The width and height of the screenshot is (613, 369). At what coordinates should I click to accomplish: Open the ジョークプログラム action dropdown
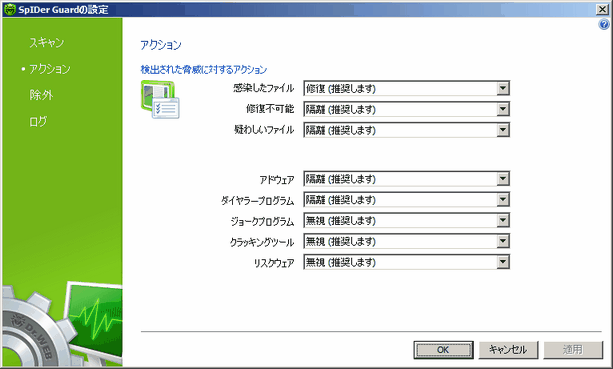[x=407, y=220]
